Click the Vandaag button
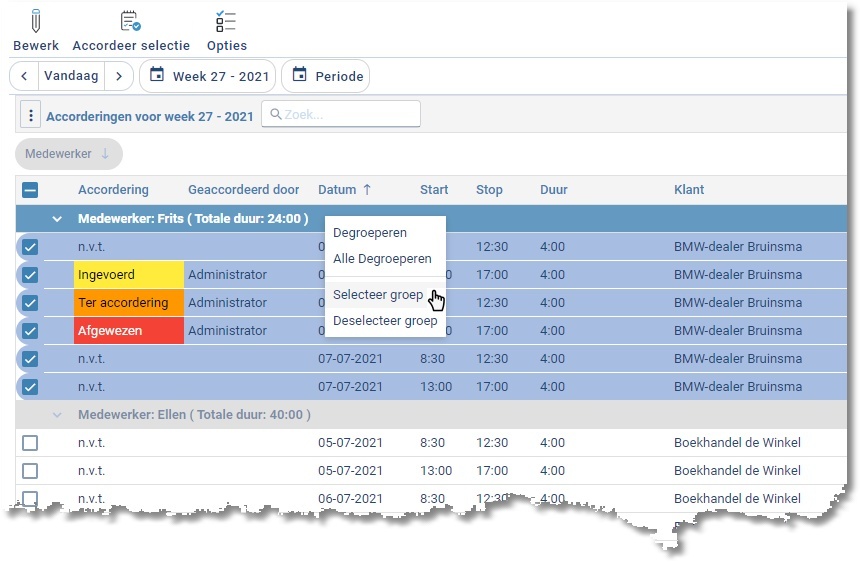The height and width of the screenshot is (564, 861). click(71, 76)
